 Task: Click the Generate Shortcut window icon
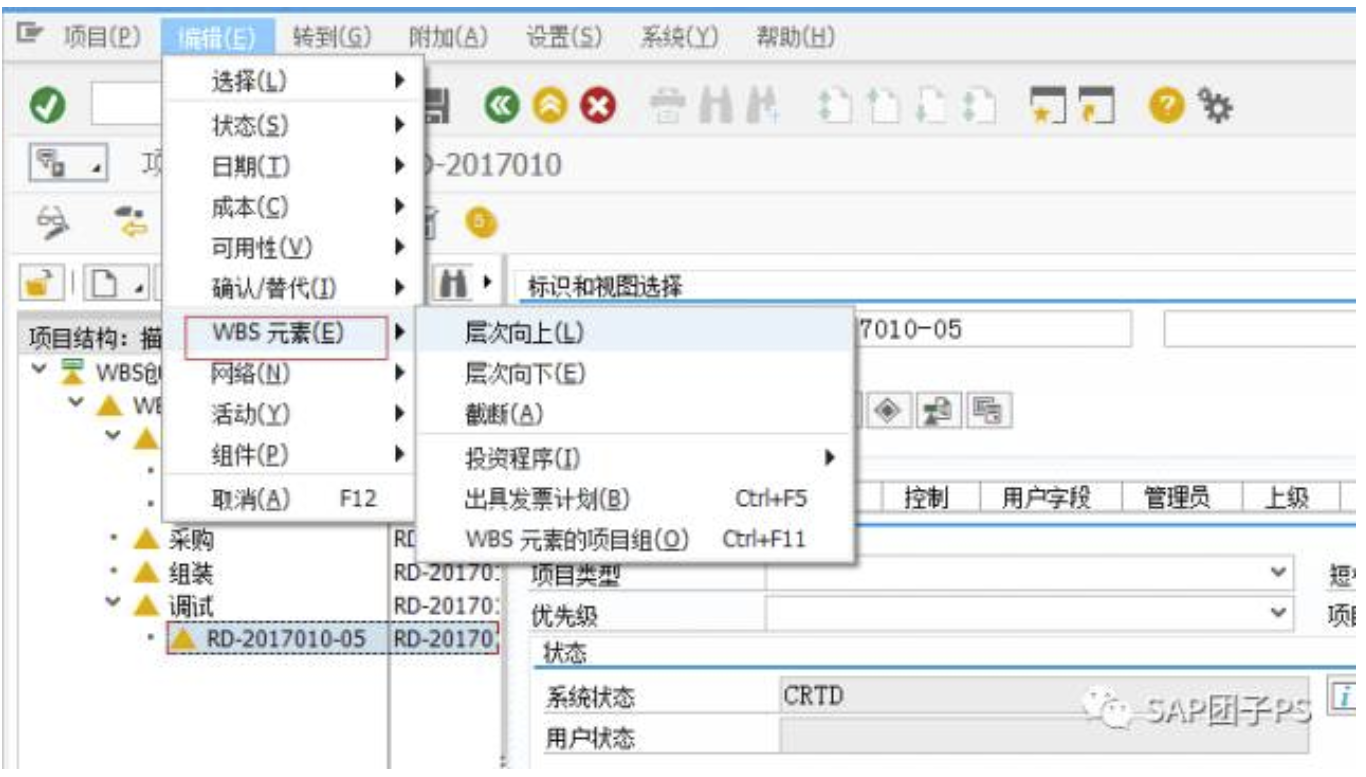[x=1096, y=105]
